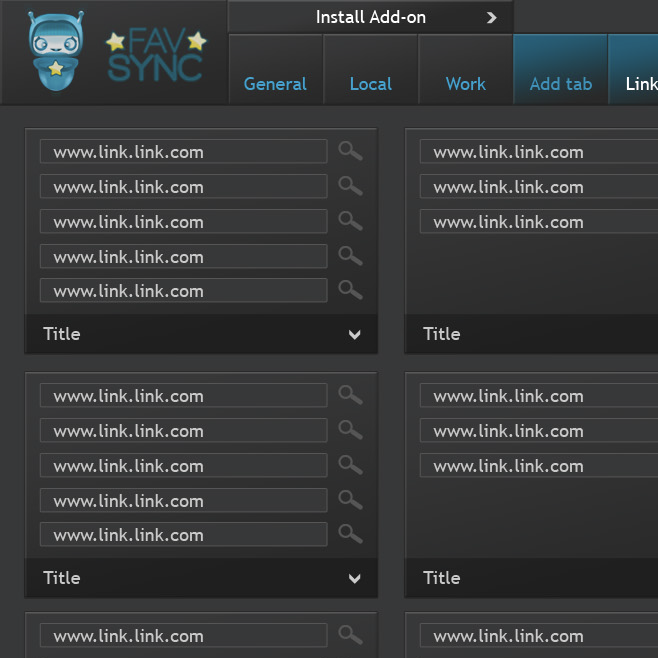The height and width of the screenshot is (658, 658).
Task: Click the magnifier beside fifth link in top-left panel
Action: (350, 290)
